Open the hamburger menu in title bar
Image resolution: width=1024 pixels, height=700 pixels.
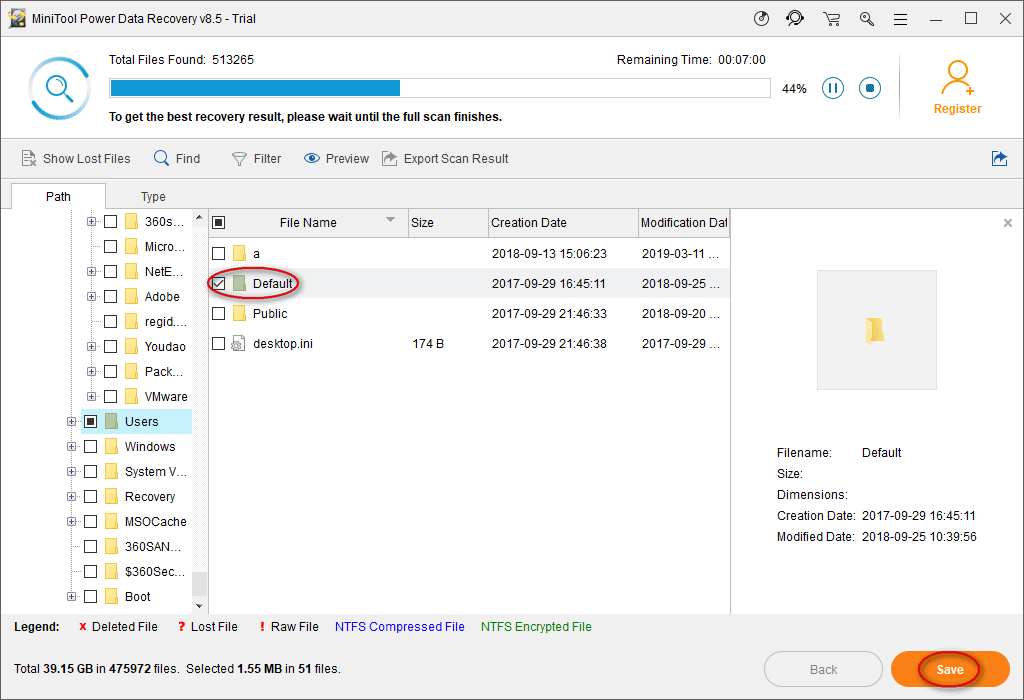(901, 20)
